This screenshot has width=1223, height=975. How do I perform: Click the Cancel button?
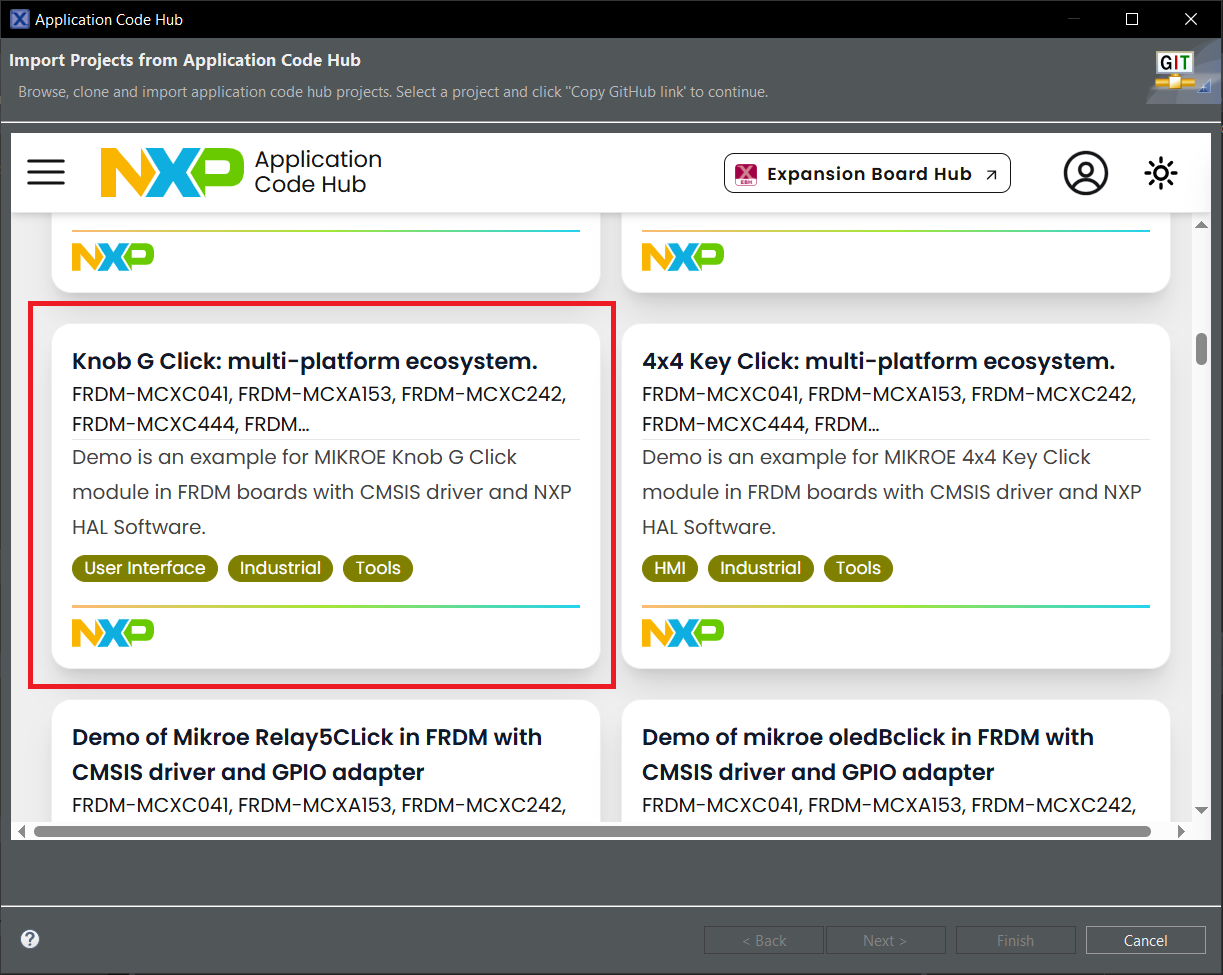tap(1145, 940)
